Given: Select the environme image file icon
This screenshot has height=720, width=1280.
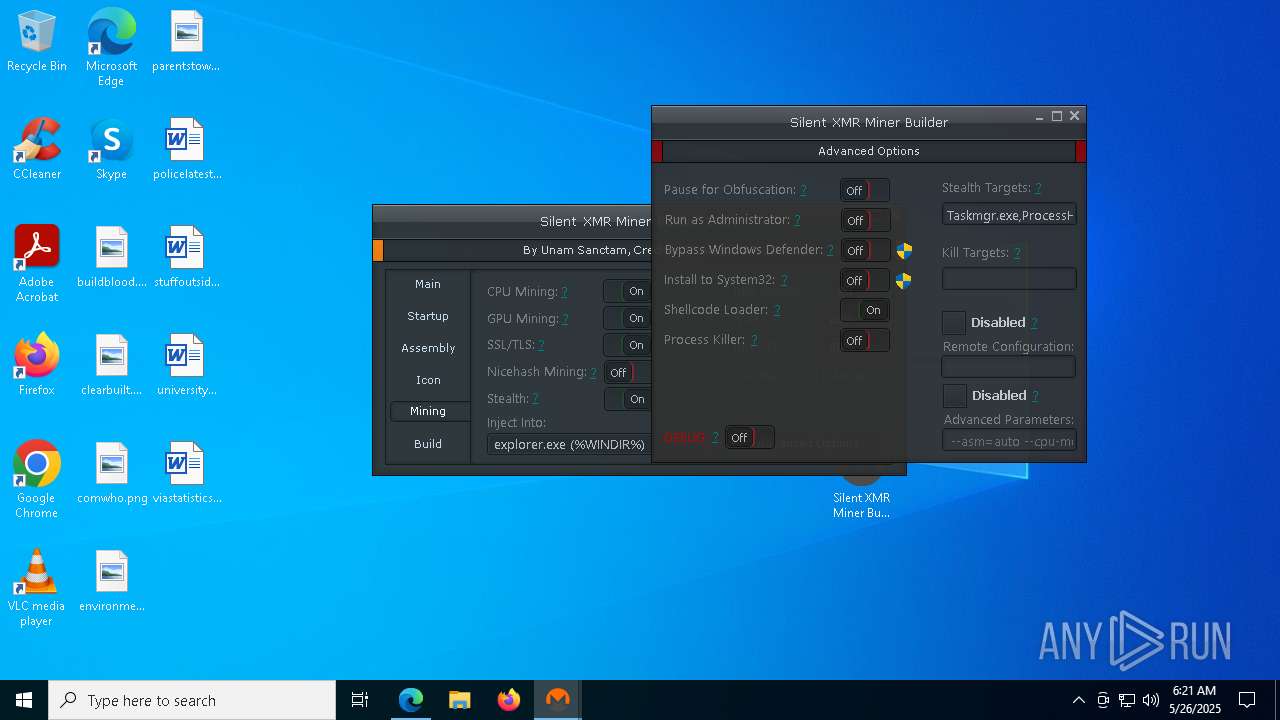Looking at the screenshot, I should (x=111, y=581).
